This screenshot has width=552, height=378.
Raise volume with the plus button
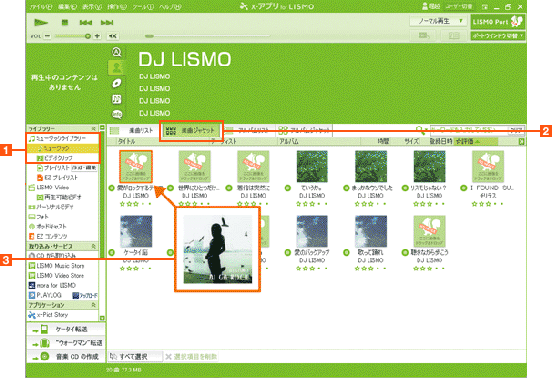[x=98, y=36]
